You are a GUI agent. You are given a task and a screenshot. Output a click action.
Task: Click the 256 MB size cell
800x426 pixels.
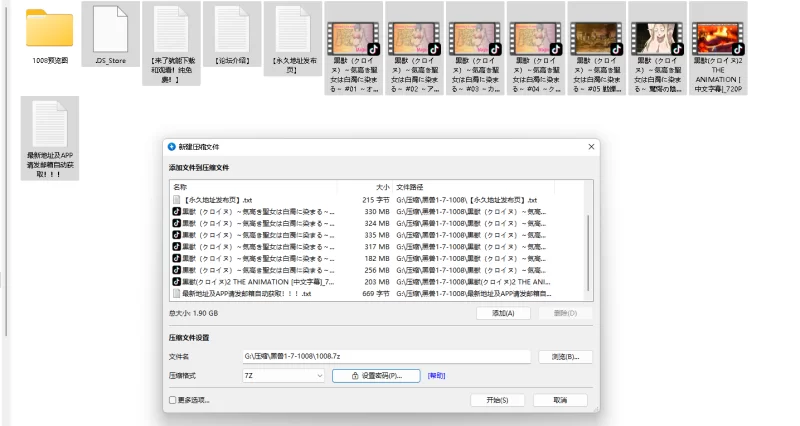tap(377, 270)
